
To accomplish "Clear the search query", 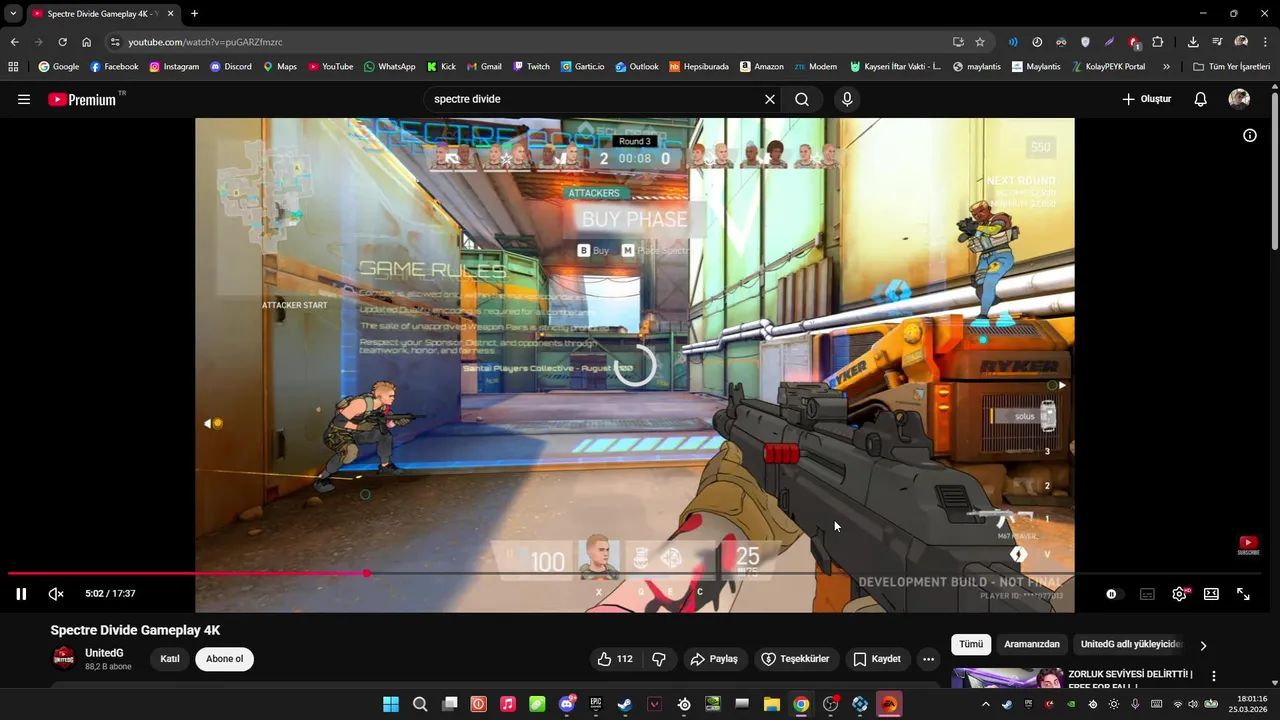I will pyautogui.click(x=770, y=99).
